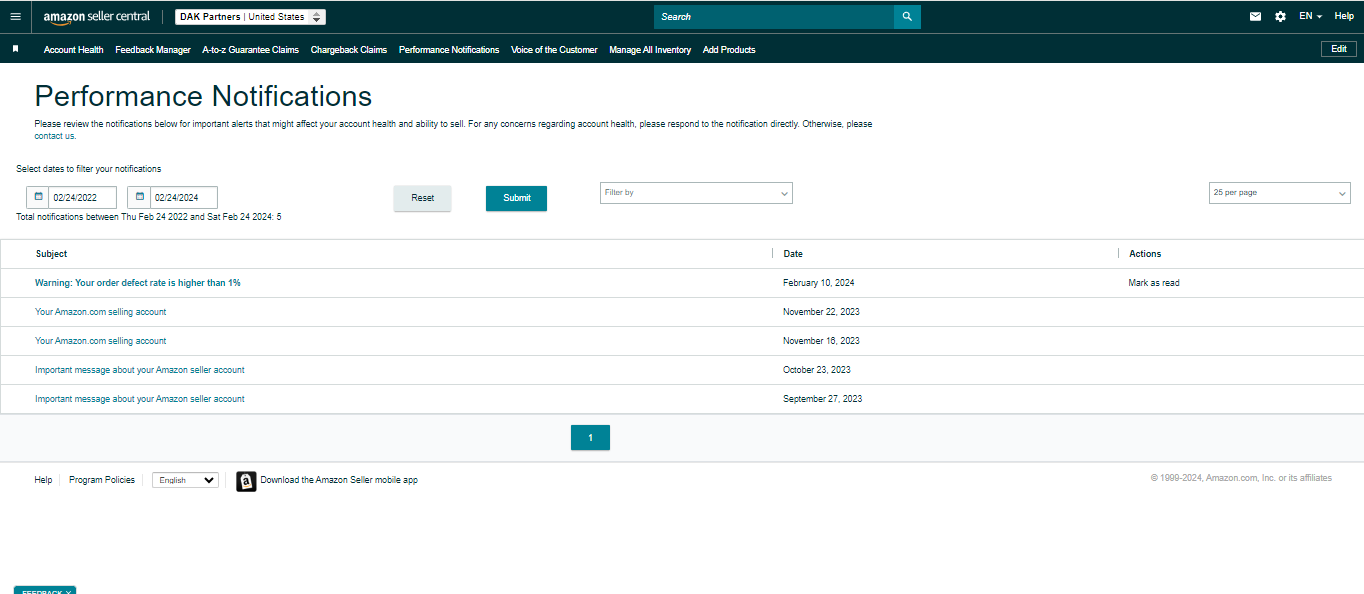The image size is (1364, 594).
Task: Click Download the Amazon Seller mobile app
Action: 339,480
